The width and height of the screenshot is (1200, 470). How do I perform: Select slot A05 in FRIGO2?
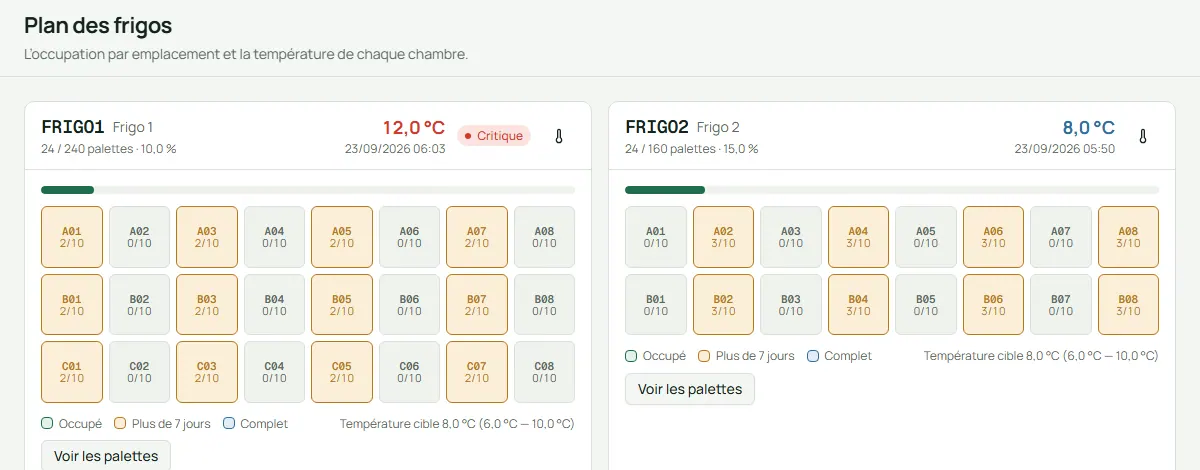pos(926,237)
